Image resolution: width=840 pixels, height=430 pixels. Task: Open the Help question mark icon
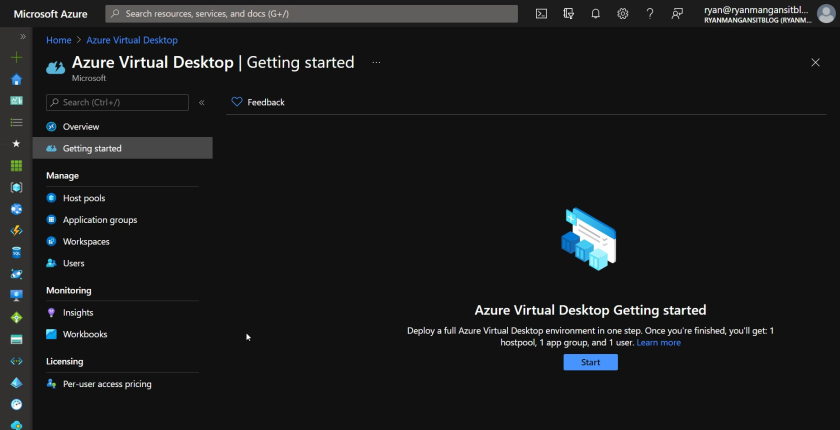(650, 14)
